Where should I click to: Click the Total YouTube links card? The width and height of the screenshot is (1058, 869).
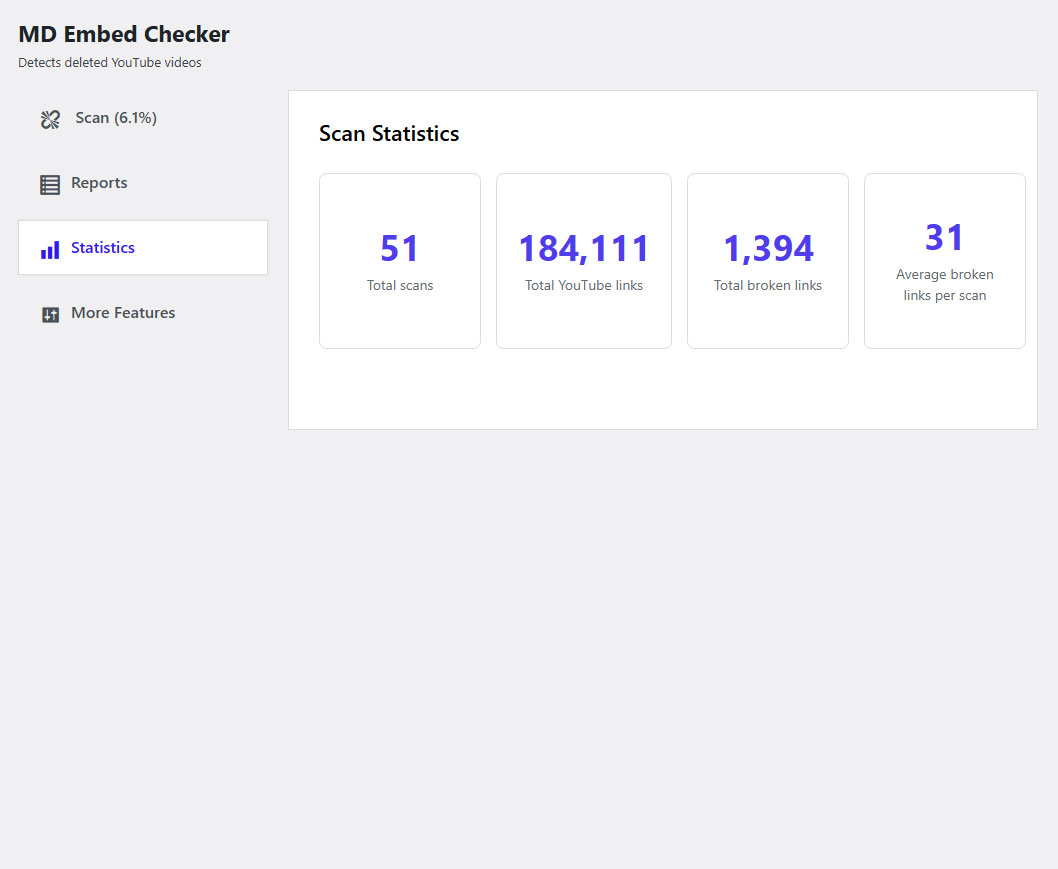(x=583, y=261)
